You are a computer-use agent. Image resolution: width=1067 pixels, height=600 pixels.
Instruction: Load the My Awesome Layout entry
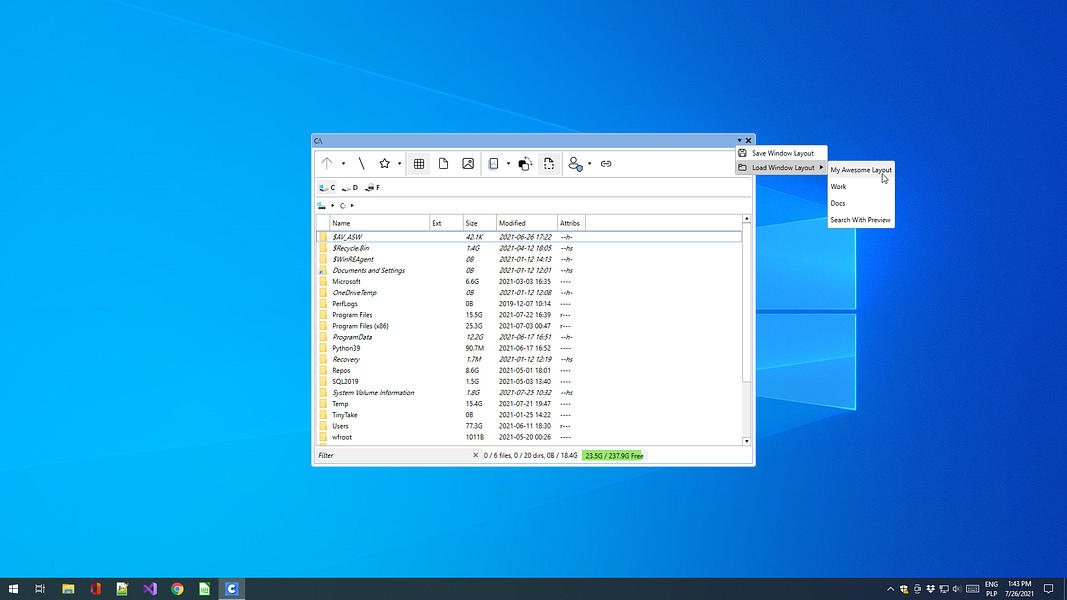point(860,170)
